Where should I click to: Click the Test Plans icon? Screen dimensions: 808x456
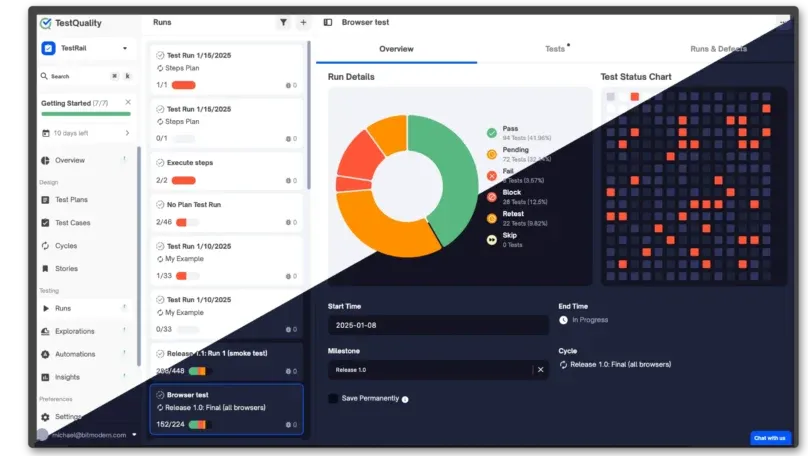coord(45,199)
